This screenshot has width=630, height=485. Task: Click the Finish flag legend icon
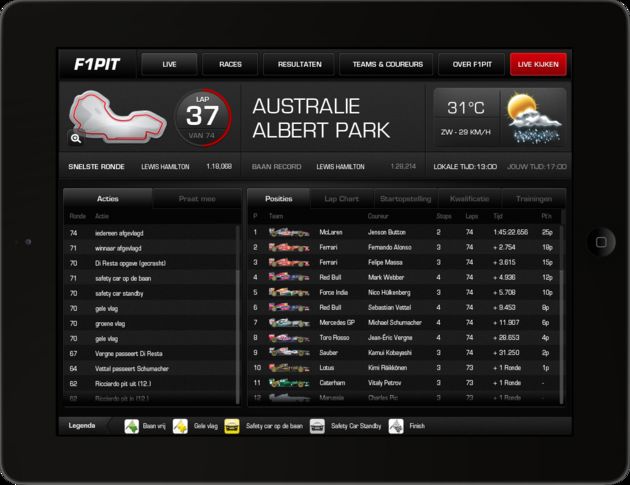[x=396, y=426]
